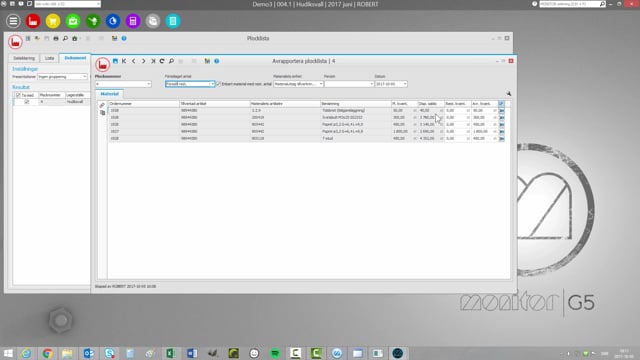Click refresh icon in Avrapportera toolbar

click(x=162, y=61)
